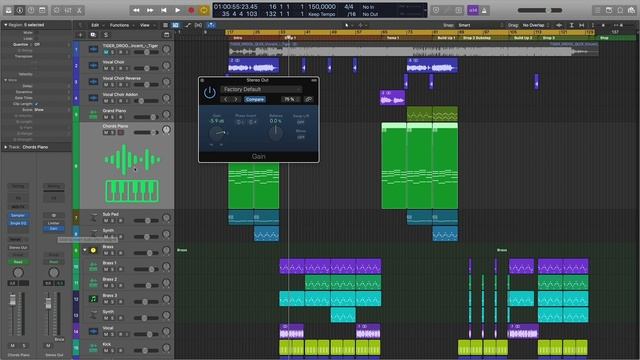
Task: Show the track list view icon
Action: point(165,25)
